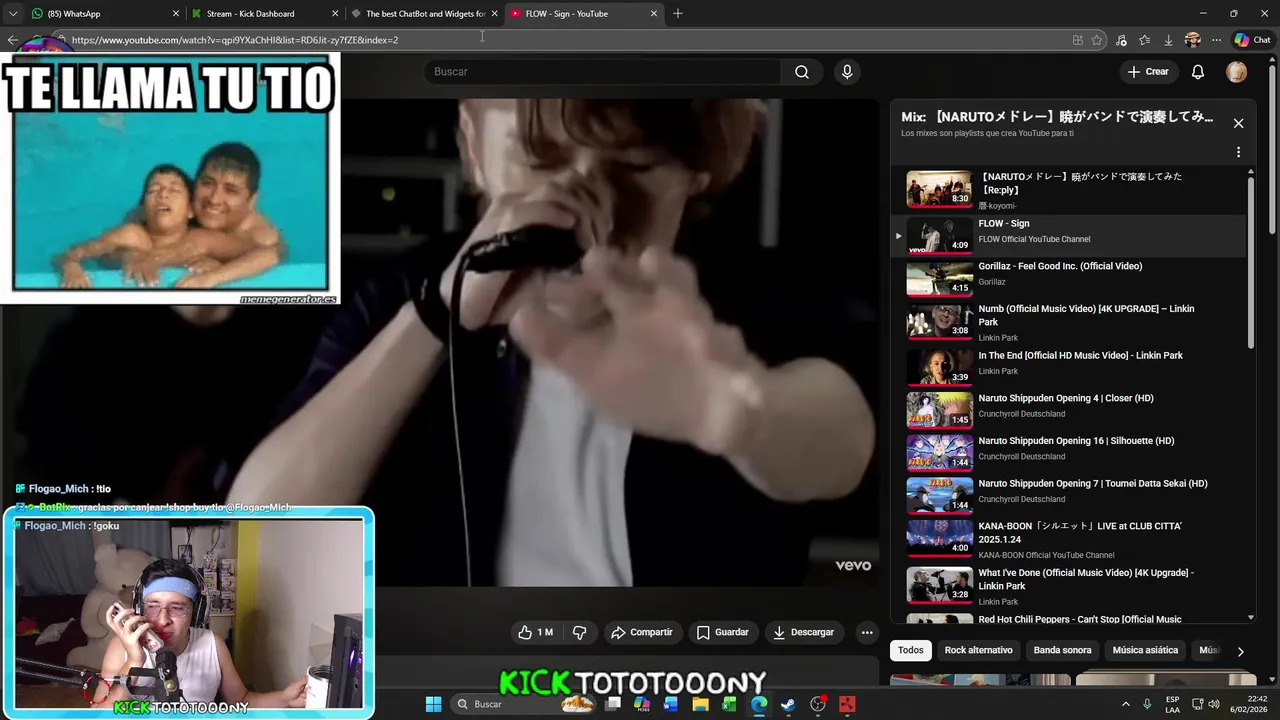Open media control music icon in toolbar
Screen dimensions: 1280x720
point(1121,40)
